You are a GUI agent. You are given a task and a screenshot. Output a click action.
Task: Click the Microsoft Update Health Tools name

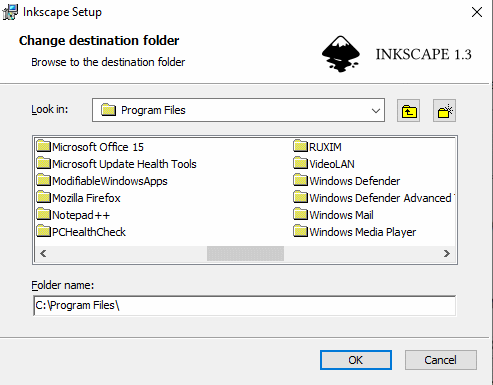[124, 164]
